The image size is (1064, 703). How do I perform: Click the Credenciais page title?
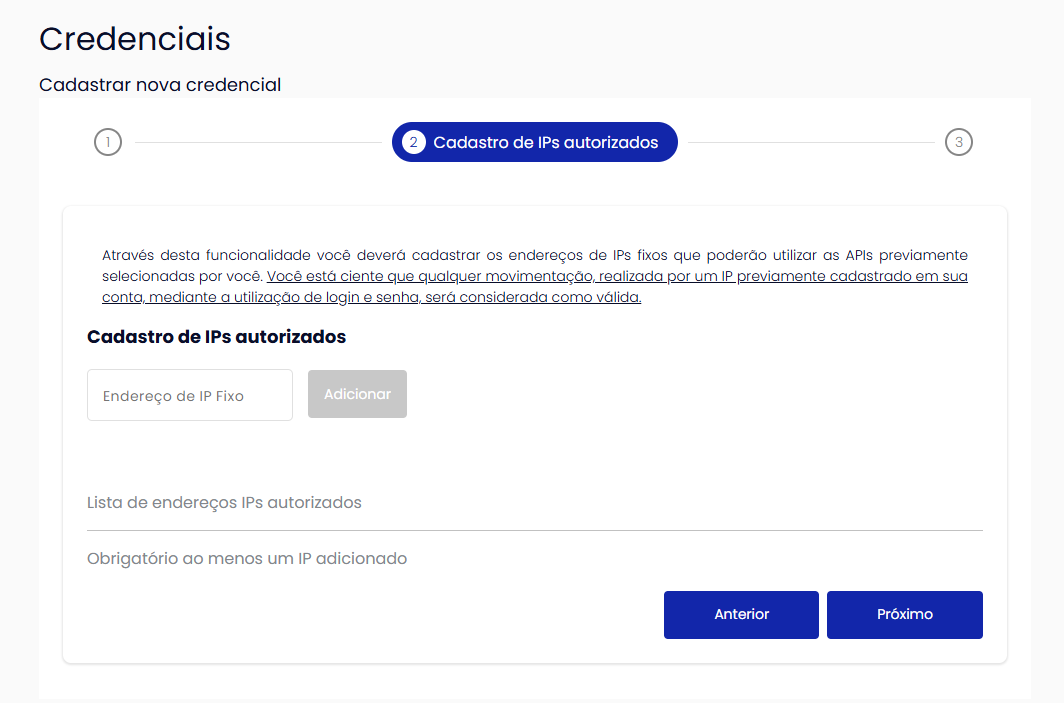tap(134, 39)
